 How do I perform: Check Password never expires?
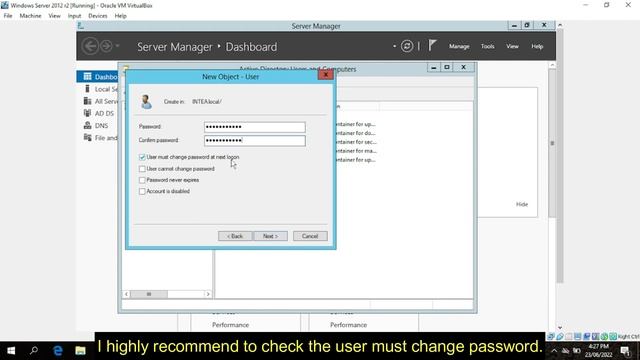(x=142, y=180)
